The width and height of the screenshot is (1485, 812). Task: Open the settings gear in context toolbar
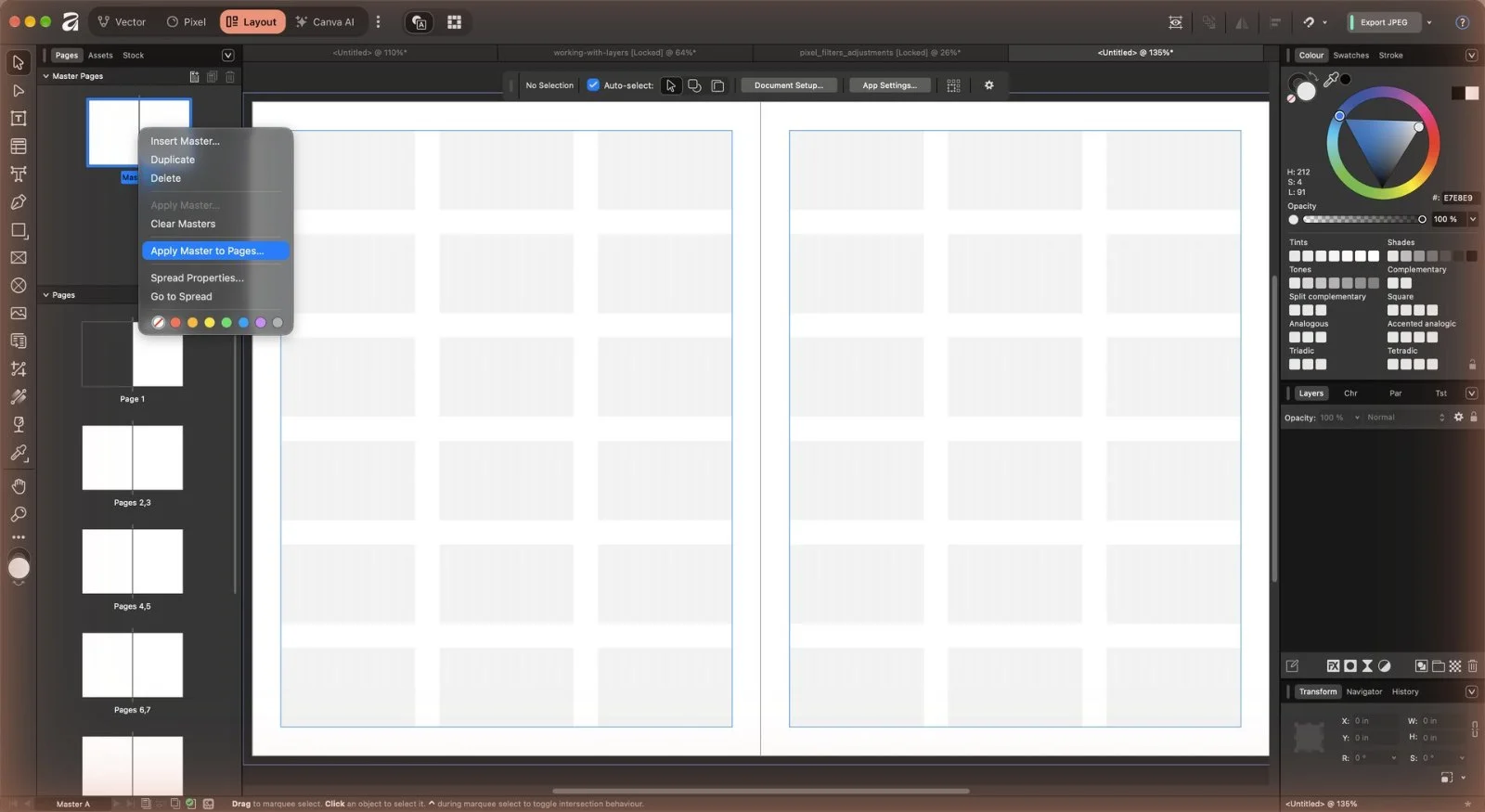pyautogui.click(x=988, y=85)
